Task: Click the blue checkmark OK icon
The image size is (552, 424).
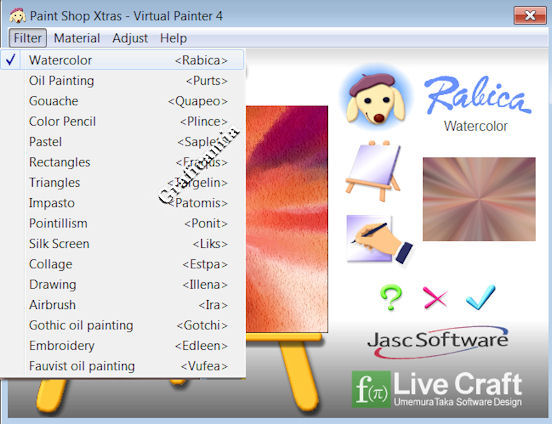Action: pos(481,298)
